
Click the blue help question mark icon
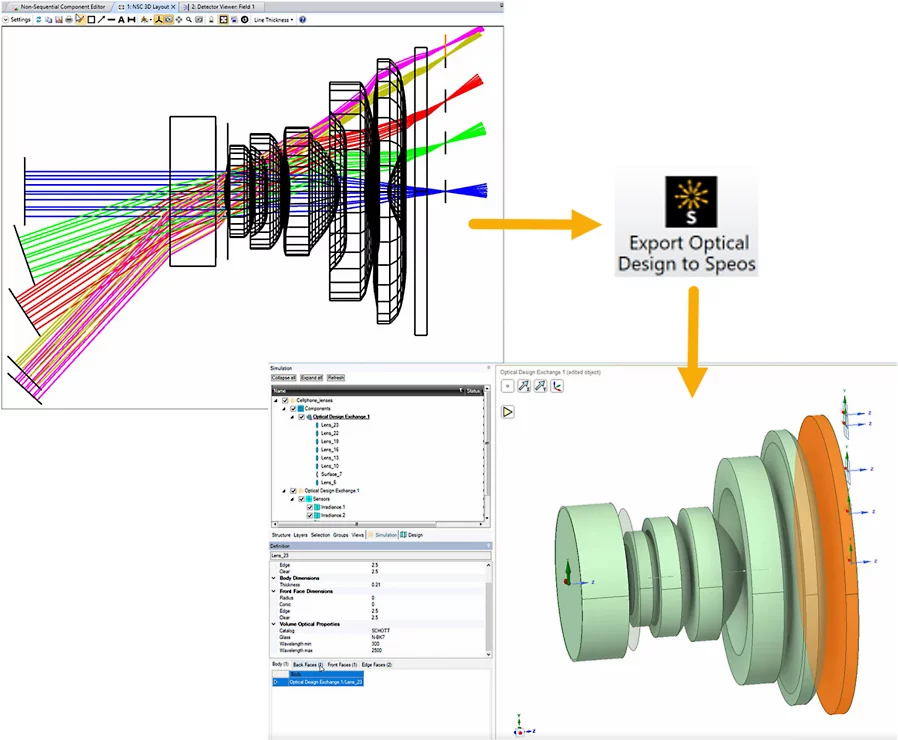click(302, 19)
